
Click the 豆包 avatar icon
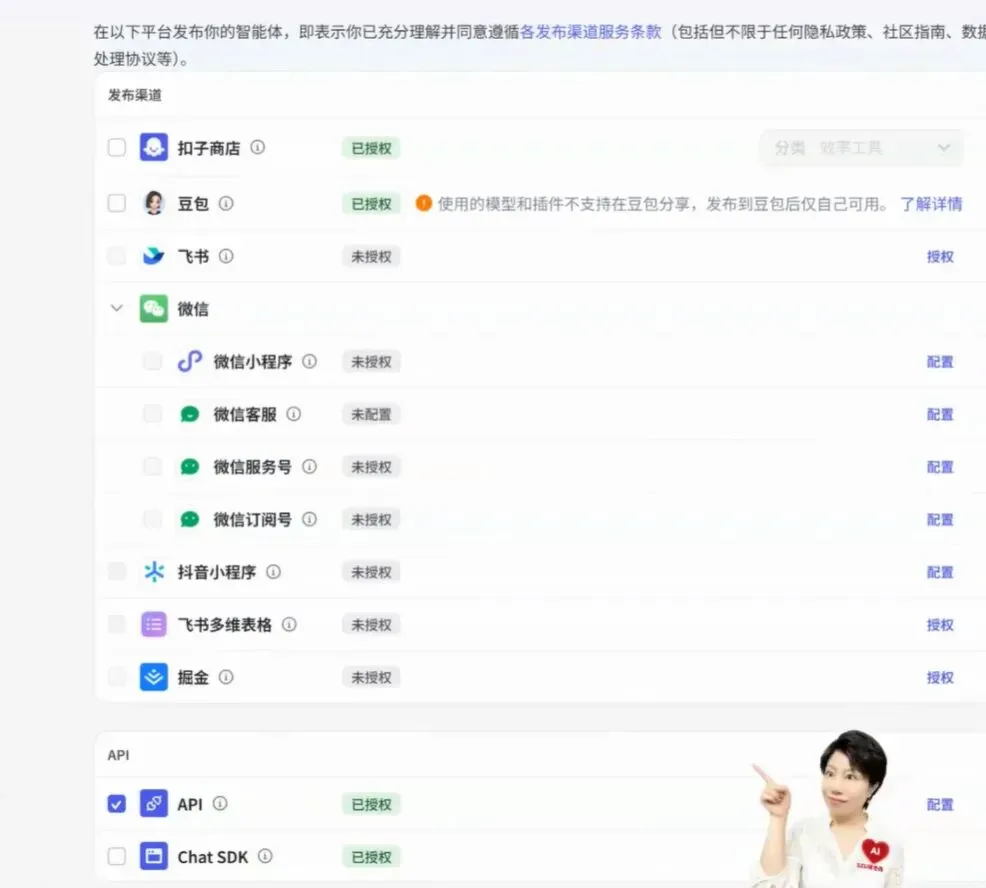coord(153,203)
